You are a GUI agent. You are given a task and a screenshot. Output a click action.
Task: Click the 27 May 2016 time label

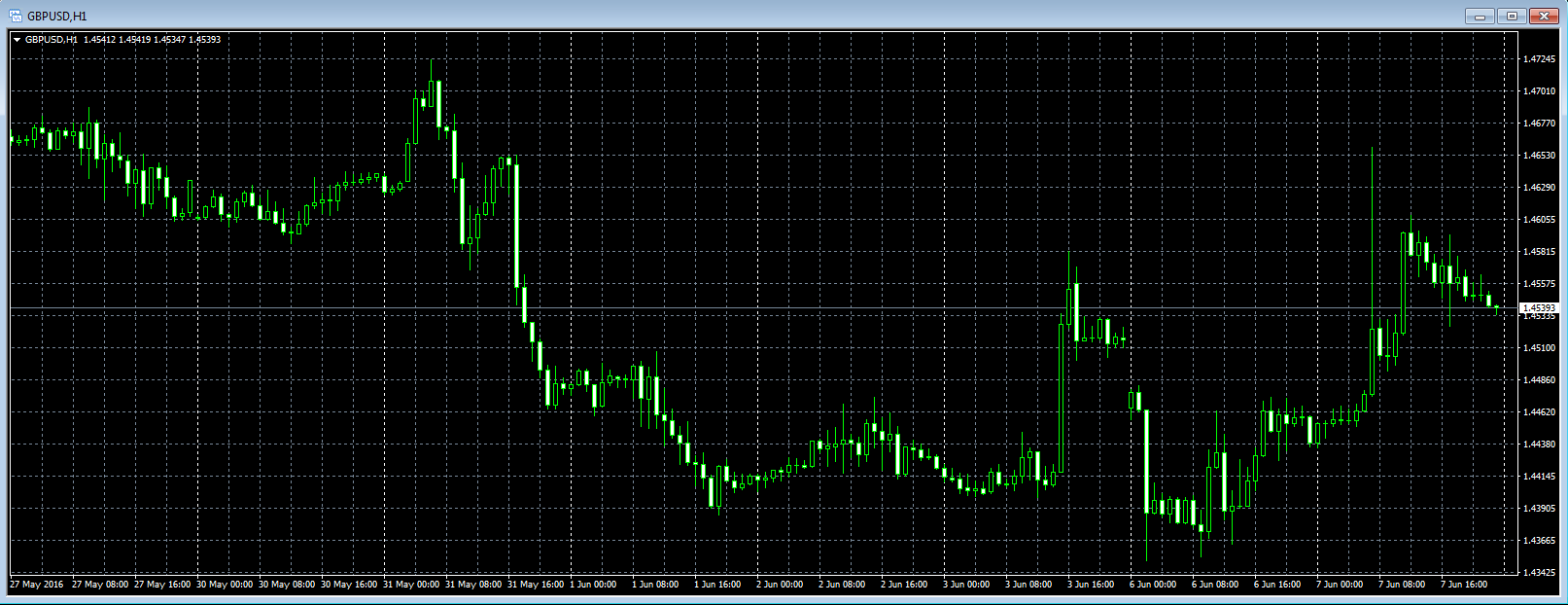(x=37, y=585)
